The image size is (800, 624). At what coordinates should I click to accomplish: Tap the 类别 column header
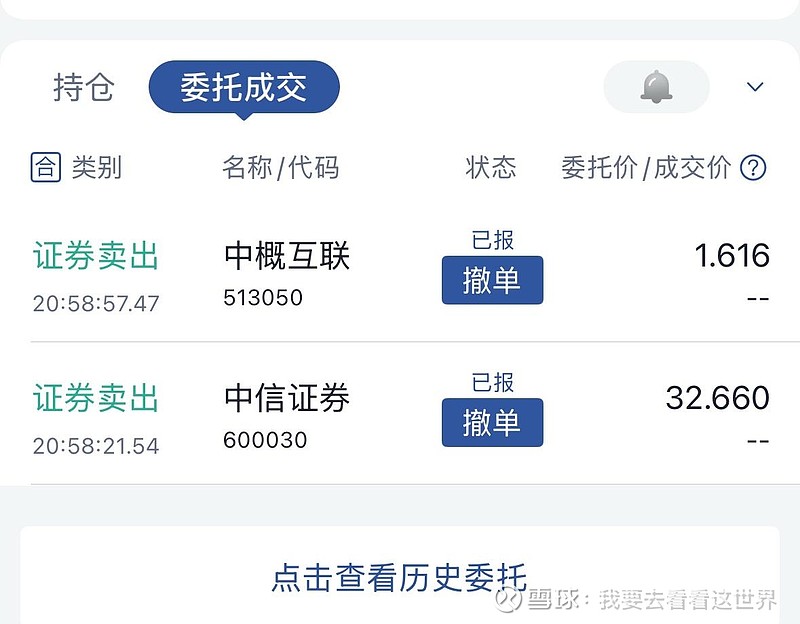[x=97, y=168]
